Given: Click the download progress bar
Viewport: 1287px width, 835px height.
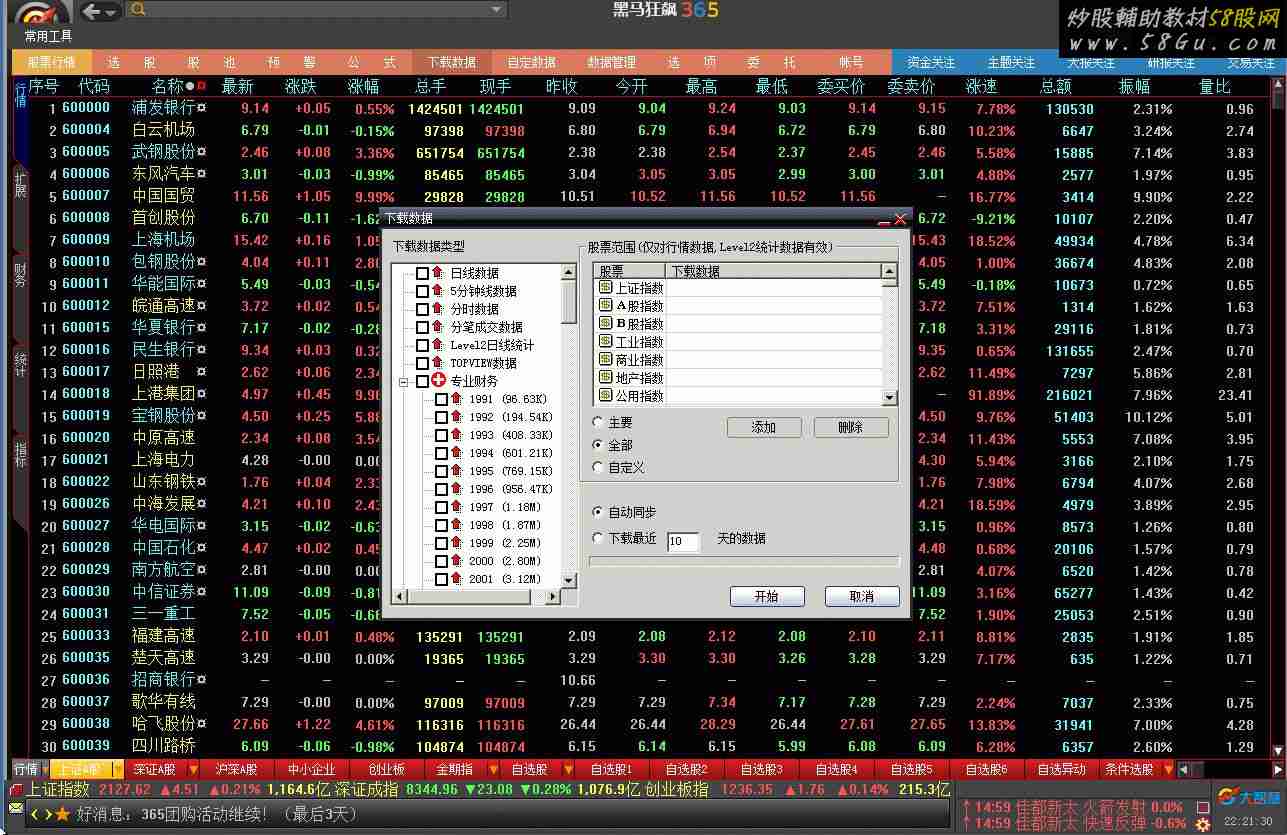Looking at the screenshot, I should (x=744, y=562).
